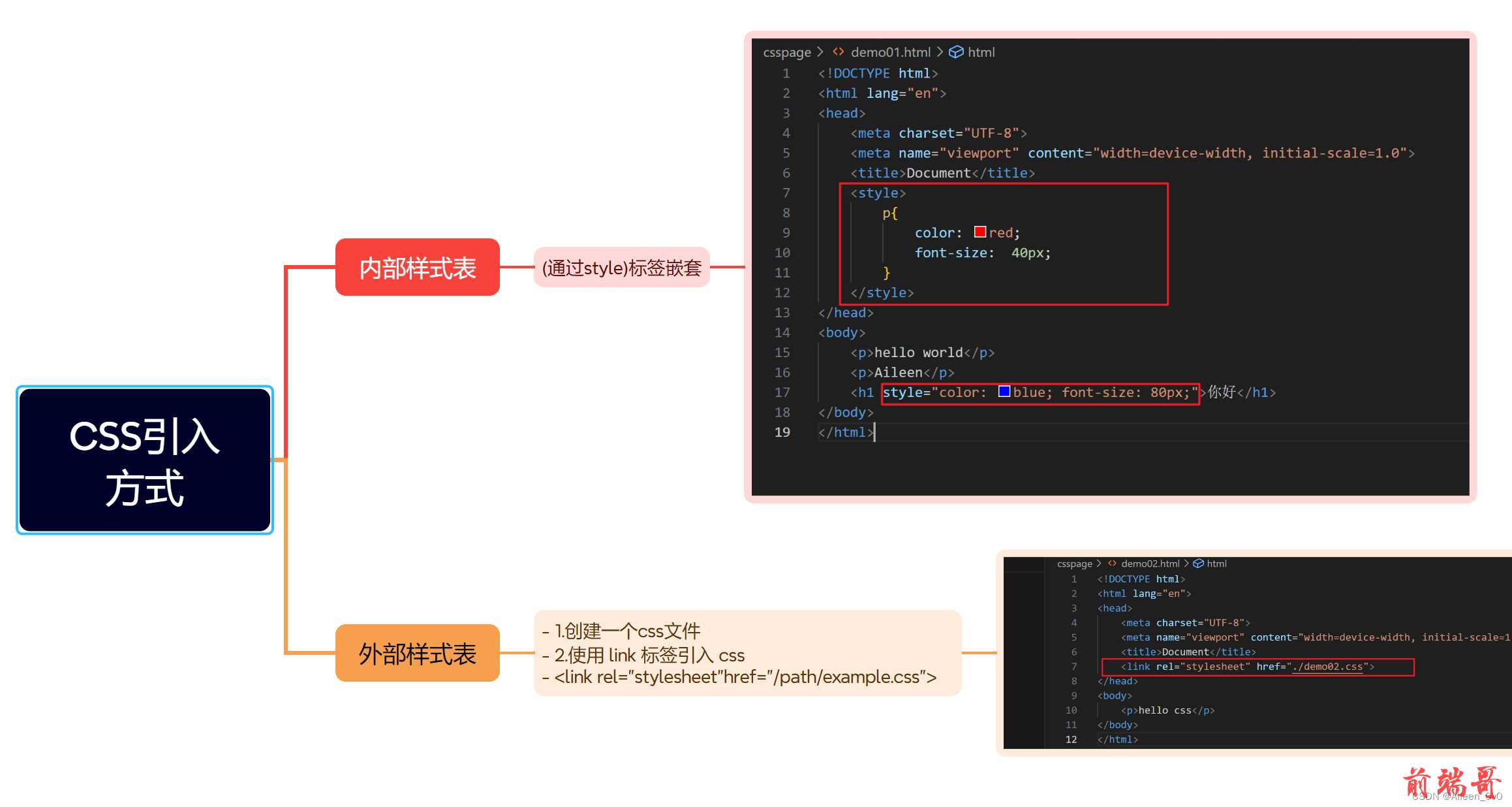Click the blue color swatch on line 17

(1004, 391)
